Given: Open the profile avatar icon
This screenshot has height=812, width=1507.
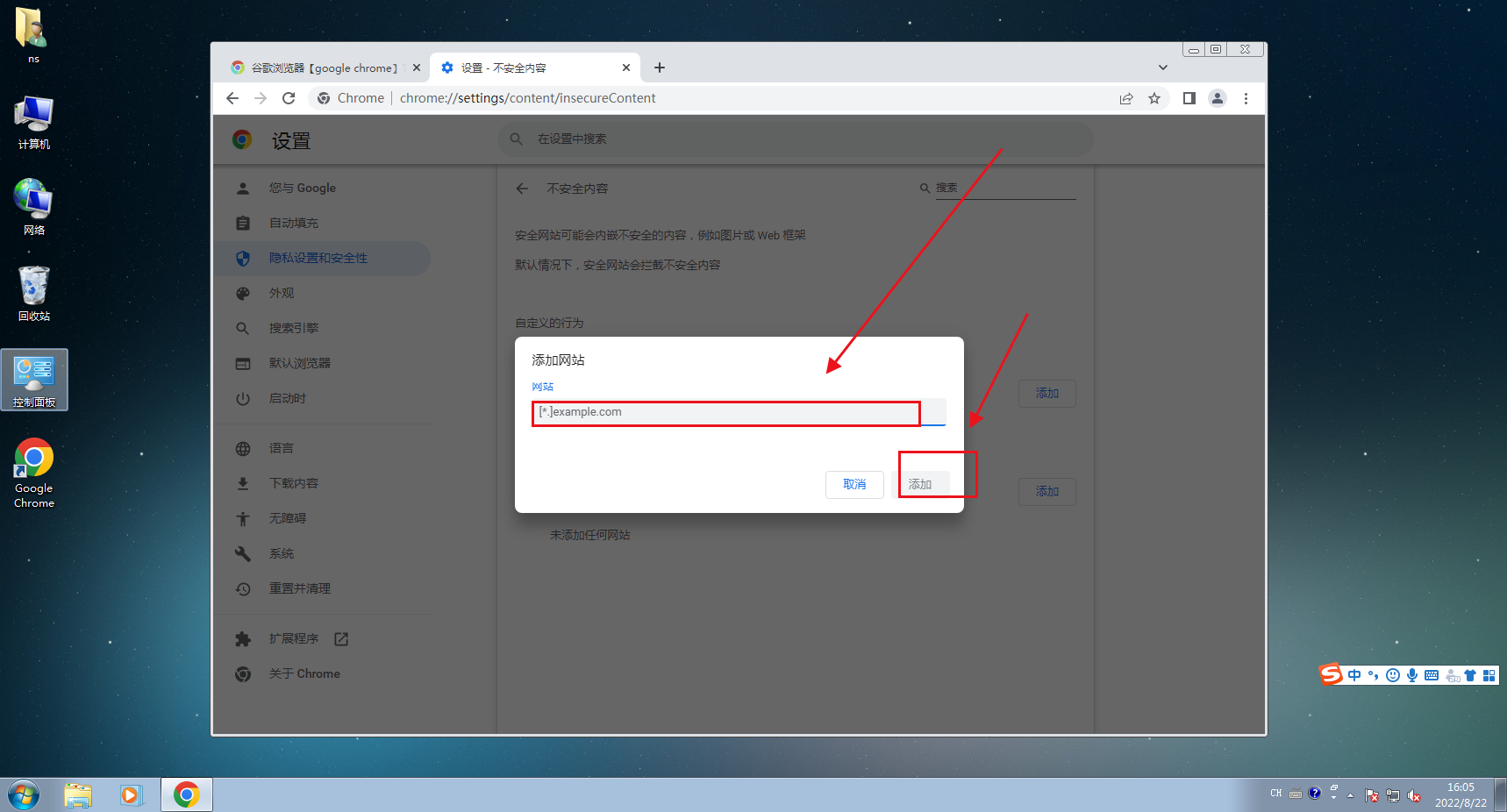Looking at the screenshot, I should tap(1218, 98).
